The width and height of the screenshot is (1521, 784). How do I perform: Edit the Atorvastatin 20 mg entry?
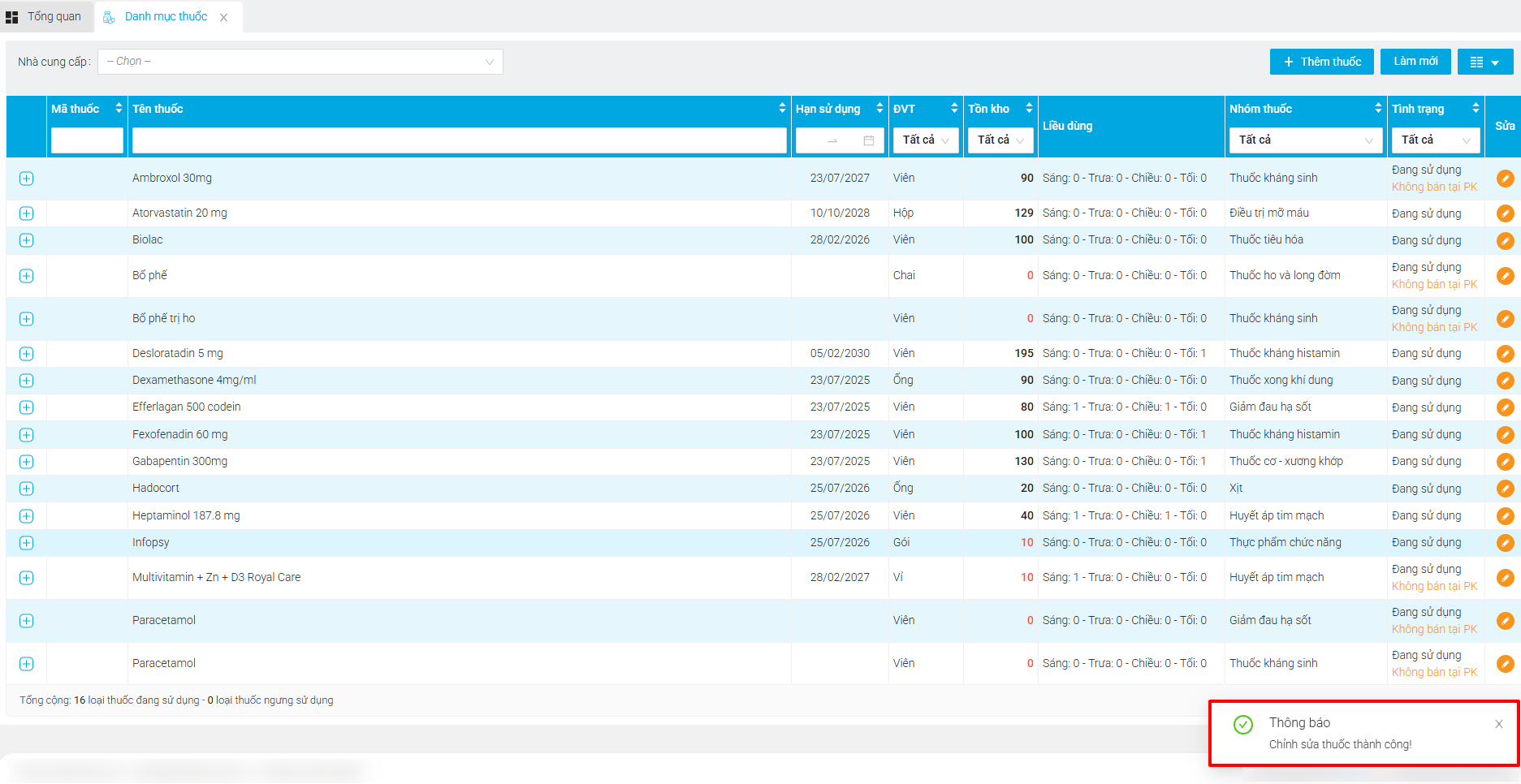1505,213
